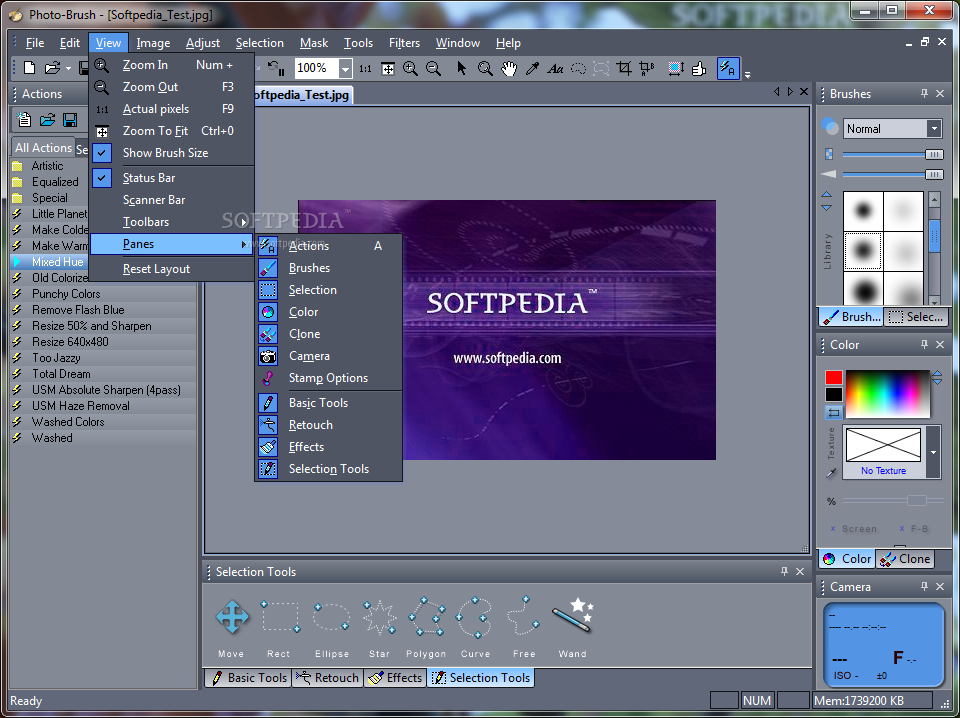Open the zoom percentage dropdown
Screen dimensions: 960x718
(345, 68)
